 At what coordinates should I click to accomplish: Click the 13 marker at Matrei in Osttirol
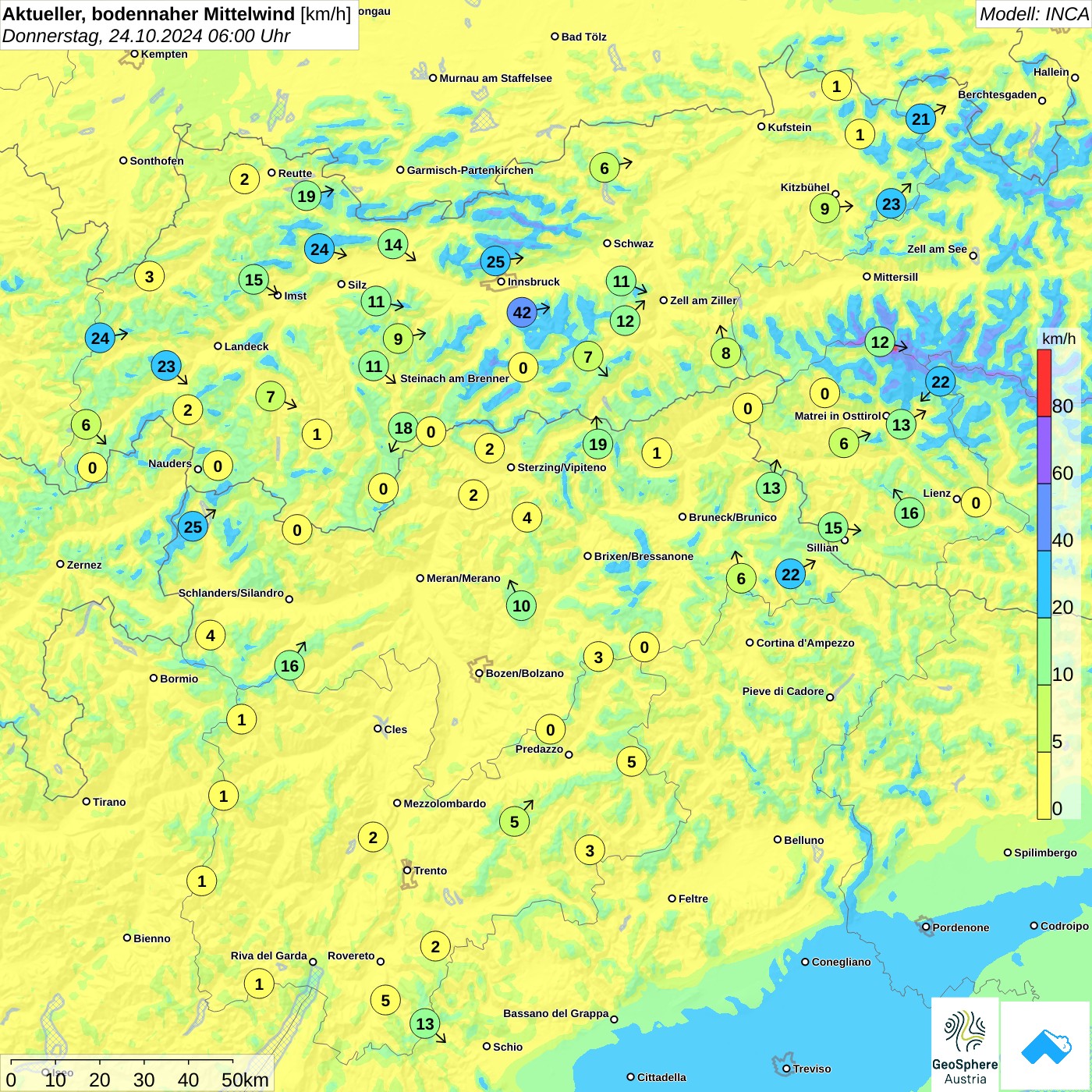(901, 424)
